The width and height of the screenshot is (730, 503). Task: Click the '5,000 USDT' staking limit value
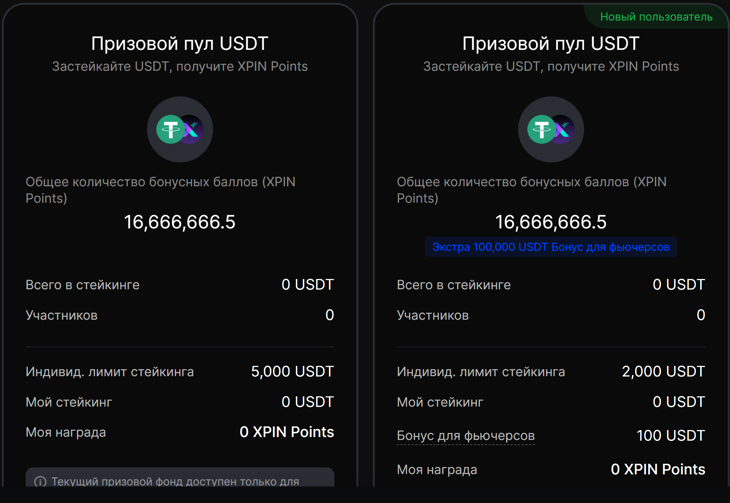point(292,372)
